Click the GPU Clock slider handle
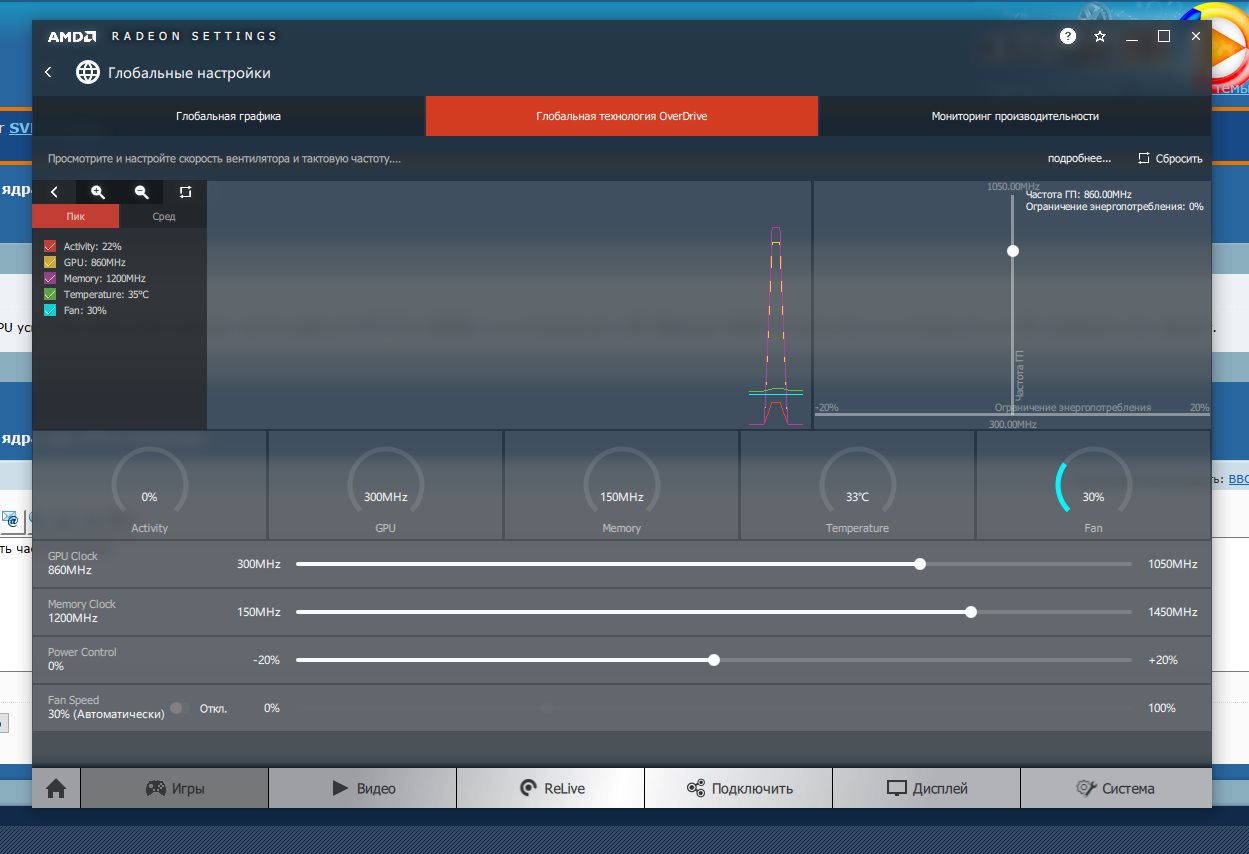 pyautogui.click(x=920, y=564)
